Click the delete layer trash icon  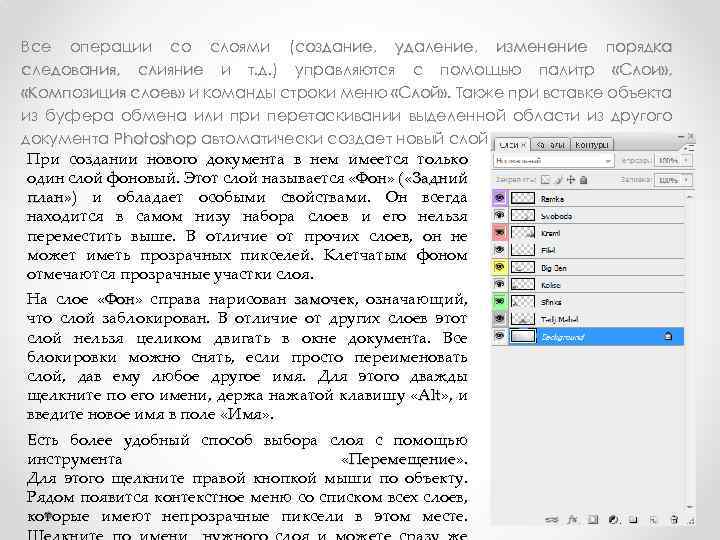click(674, 520)
